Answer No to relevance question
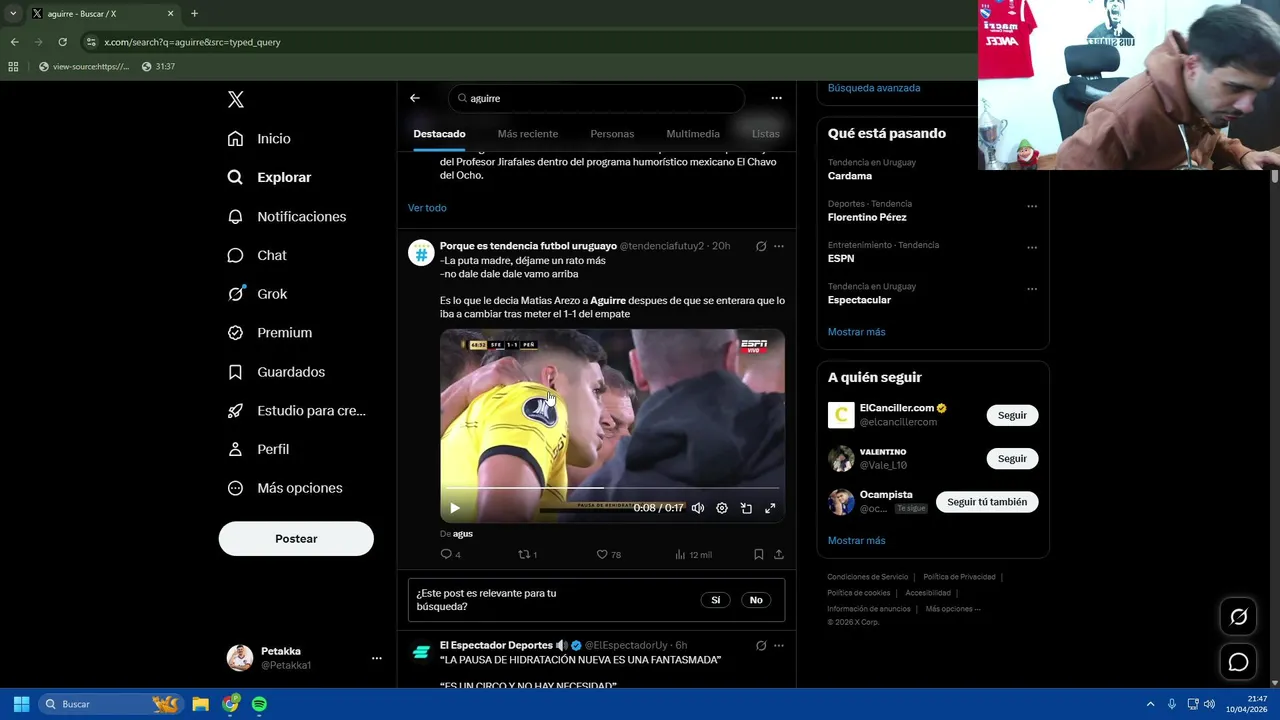Image resolution: width=1280 pixels, height=720 pixels. click(x=756, y=600)
